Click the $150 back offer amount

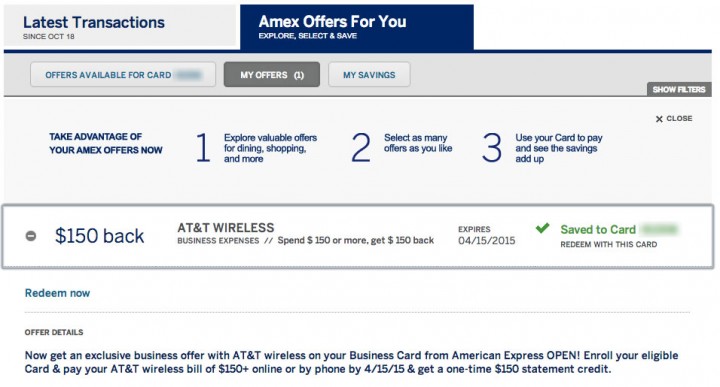point(99,236)
